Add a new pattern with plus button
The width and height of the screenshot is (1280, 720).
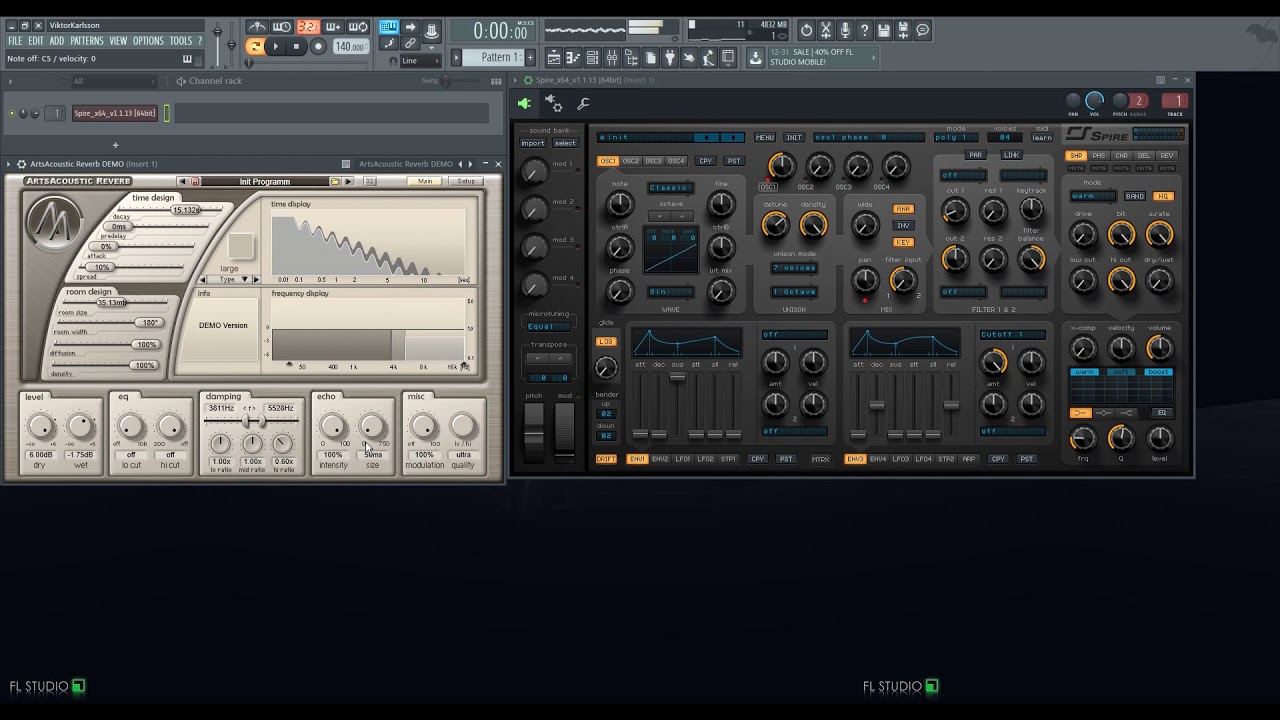pyautogui.click(x=530, y=57)
